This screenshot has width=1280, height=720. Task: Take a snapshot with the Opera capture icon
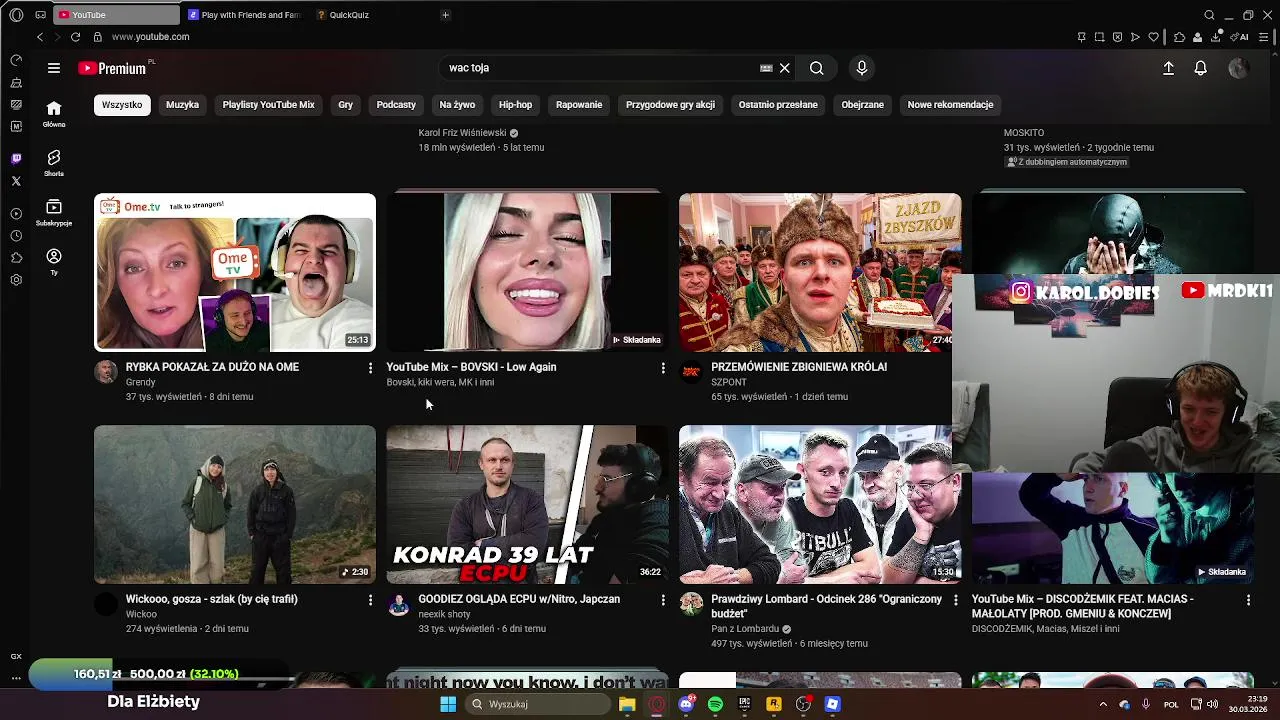coord(1099,37)
